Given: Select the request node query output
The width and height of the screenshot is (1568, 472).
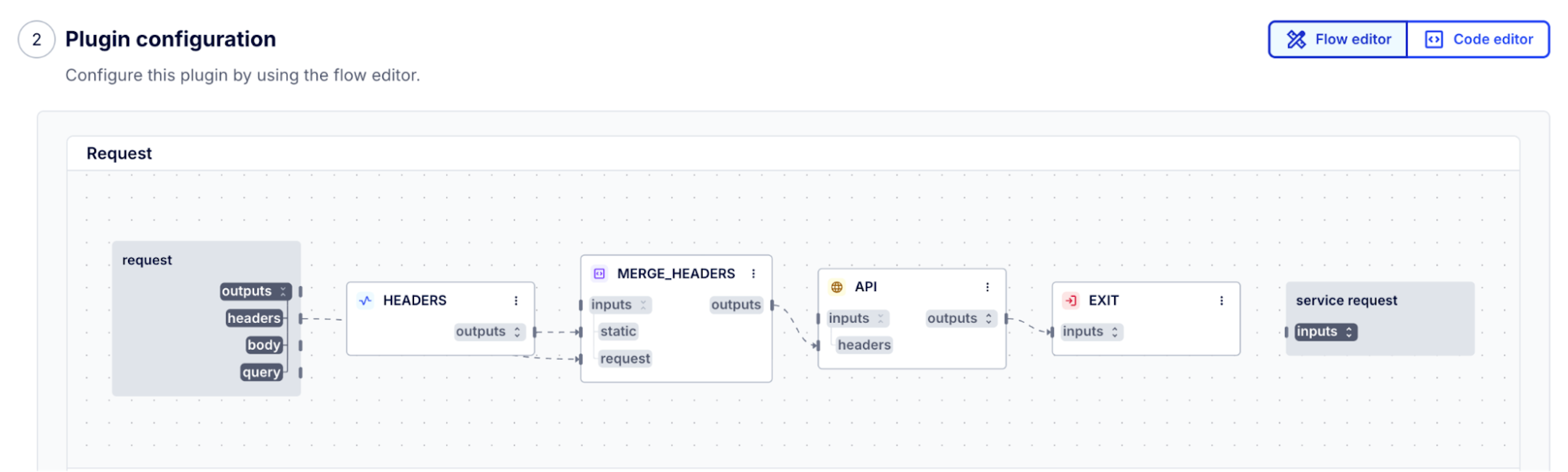Looking at the screenshot, I should pyautogui.click(x=262, y=372).
